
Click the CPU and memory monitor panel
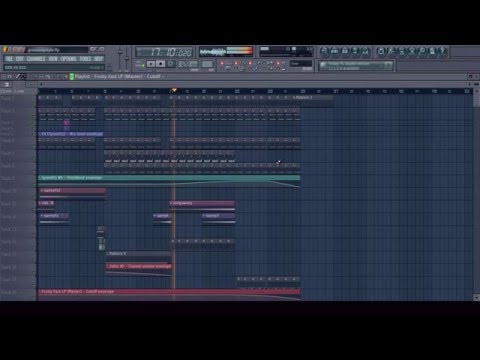pos(286,52)
